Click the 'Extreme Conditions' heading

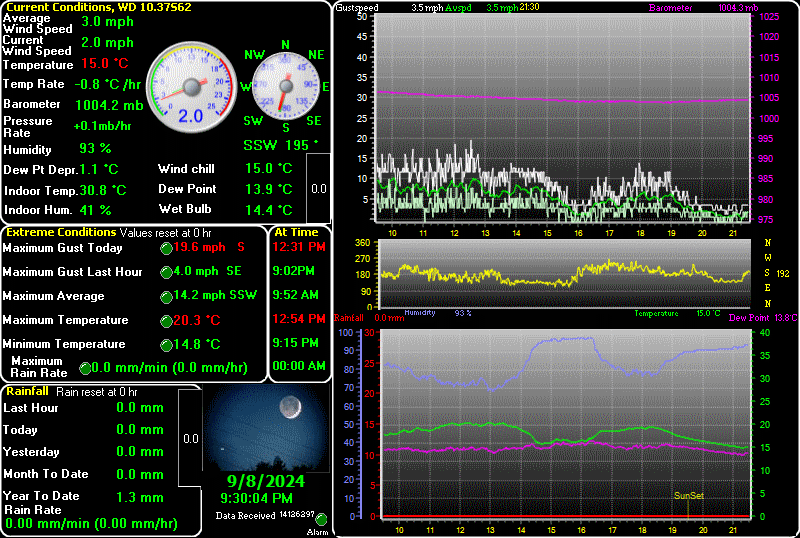point(61,232)
